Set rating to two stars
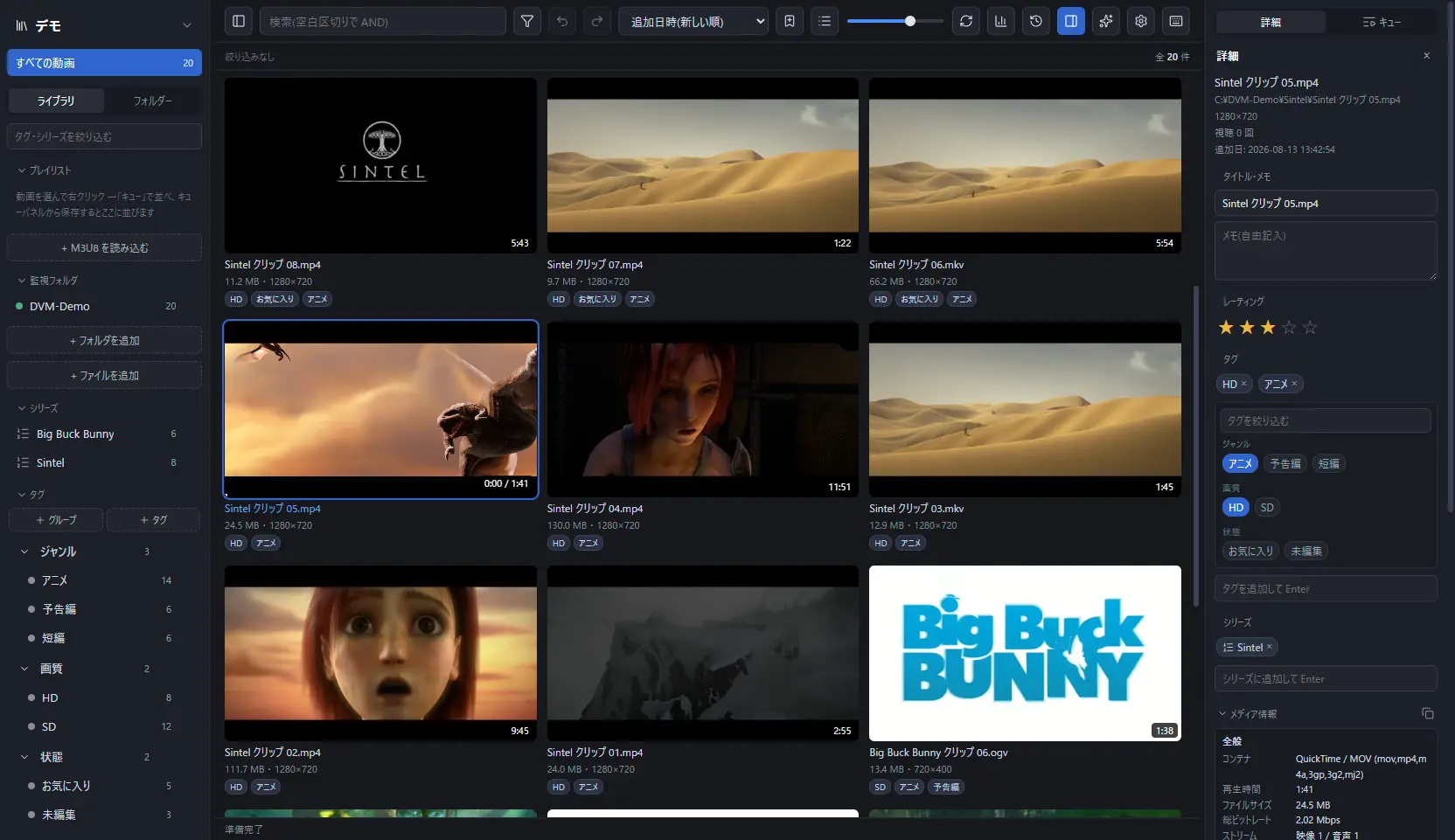The image size is (1455, 840). tap(1247, 328)
